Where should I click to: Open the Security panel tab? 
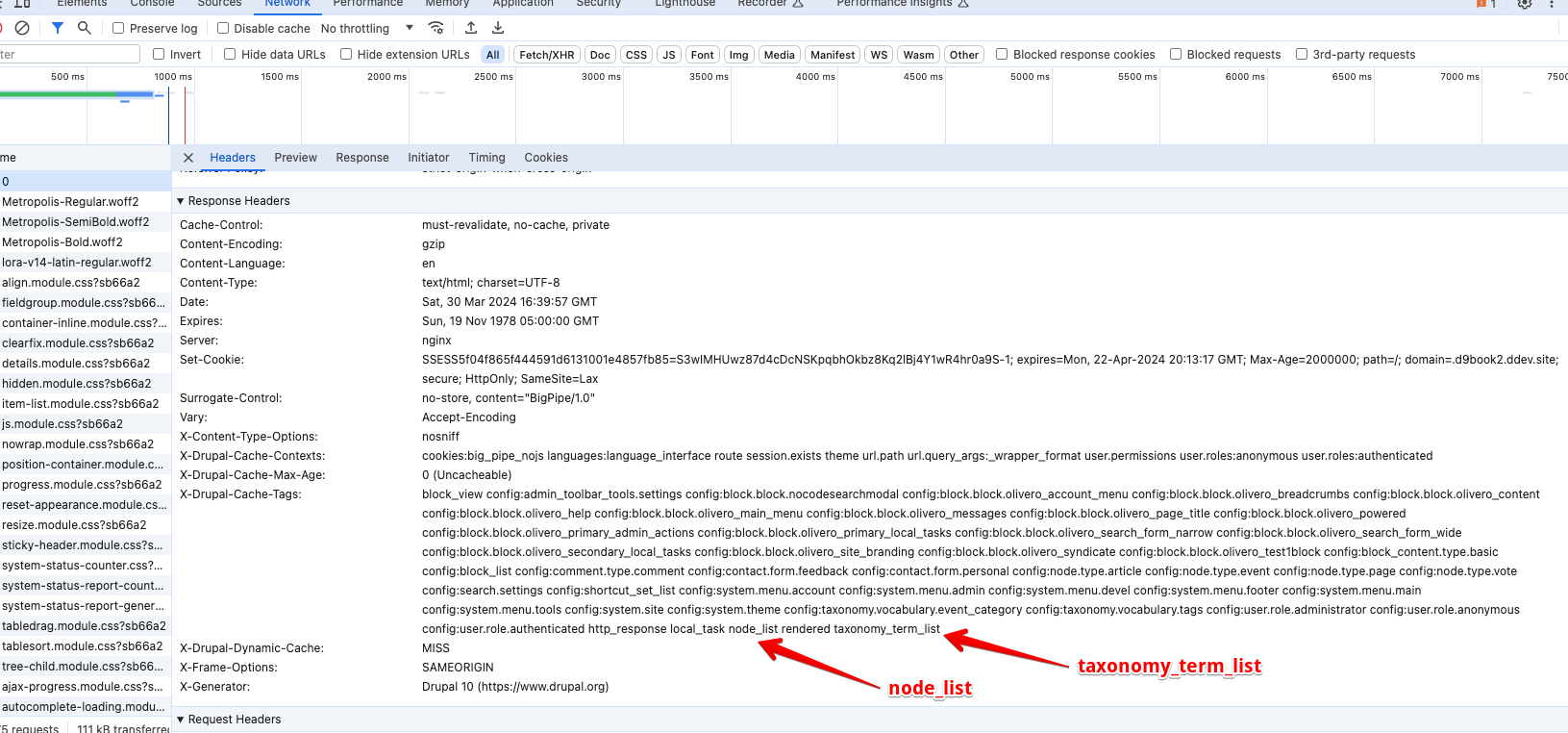598,4
